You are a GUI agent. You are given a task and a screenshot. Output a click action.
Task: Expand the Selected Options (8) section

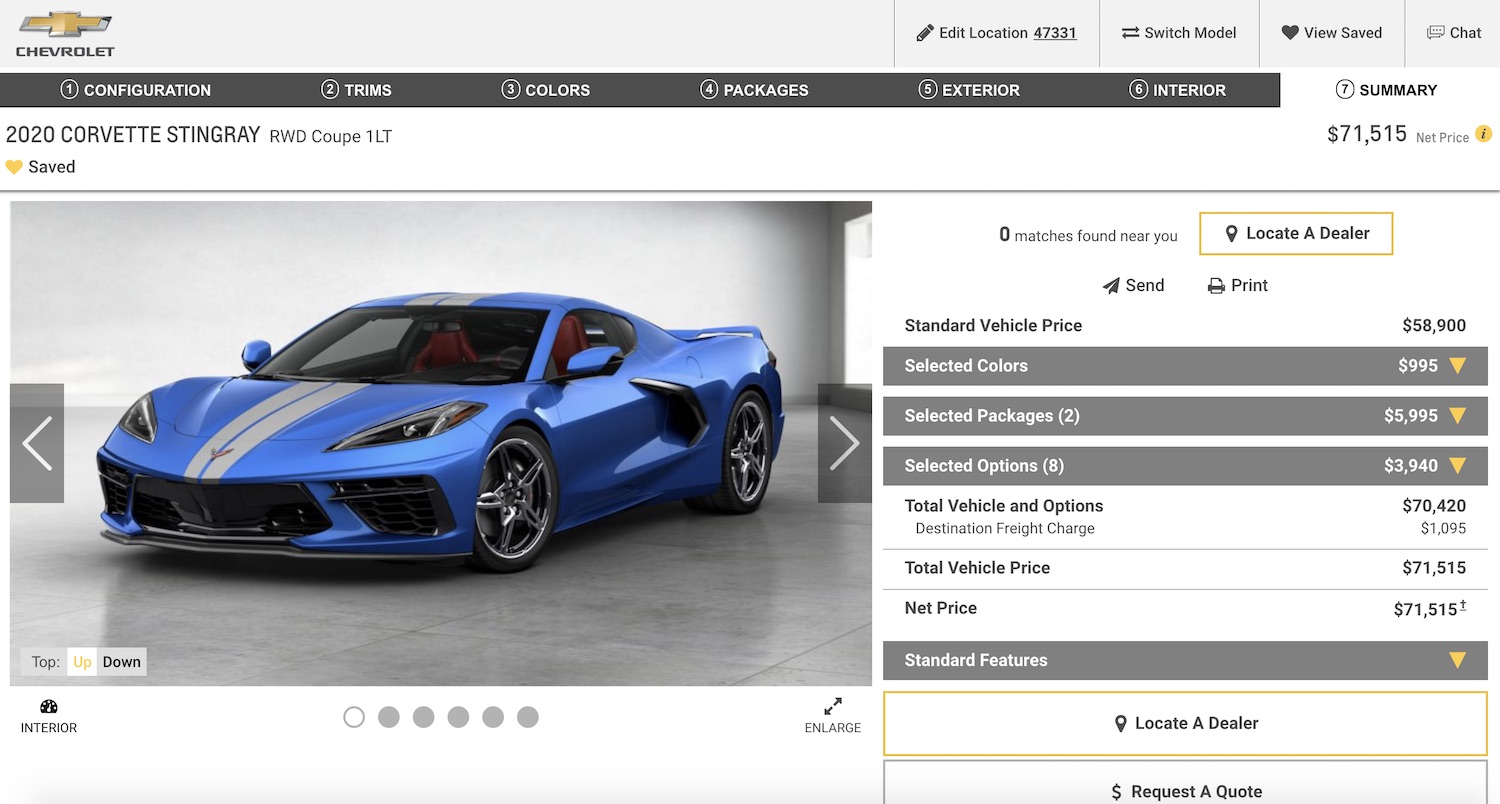(x=1185, y=466)
